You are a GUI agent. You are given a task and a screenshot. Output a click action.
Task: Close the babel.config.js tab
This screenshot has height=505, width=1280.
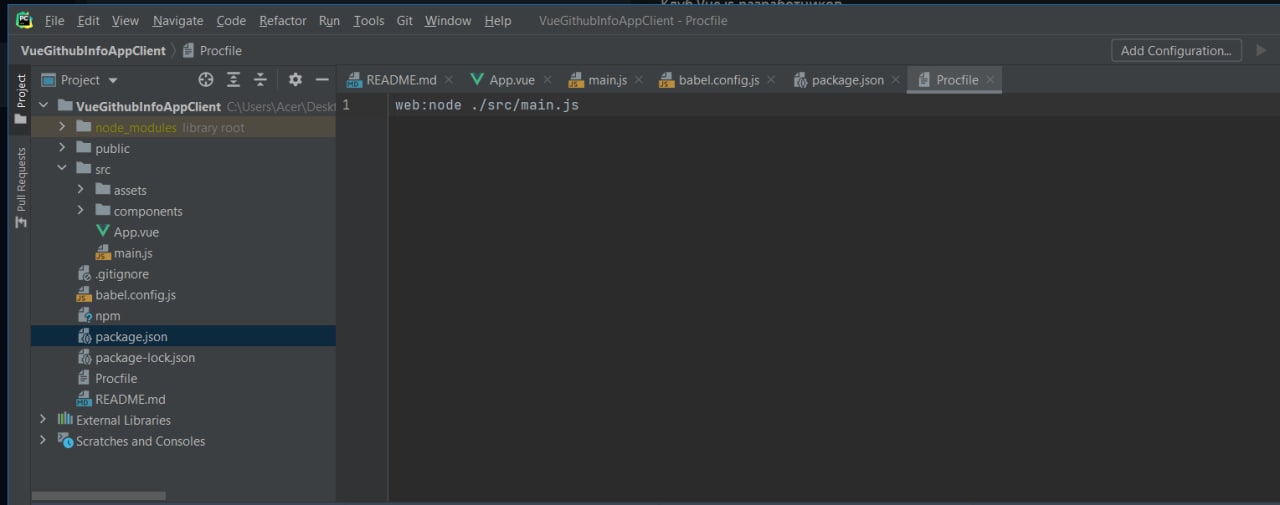pos(771,80)
